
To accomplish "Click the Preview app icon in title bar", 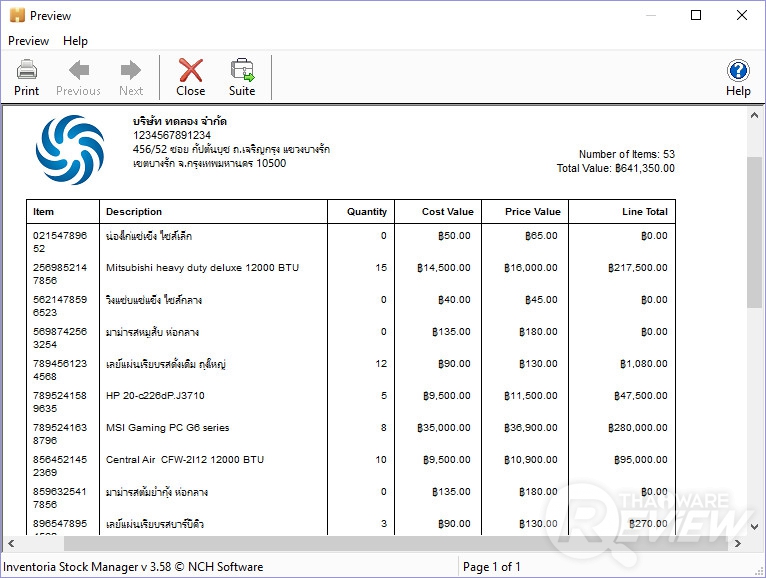I will point(16,15).
